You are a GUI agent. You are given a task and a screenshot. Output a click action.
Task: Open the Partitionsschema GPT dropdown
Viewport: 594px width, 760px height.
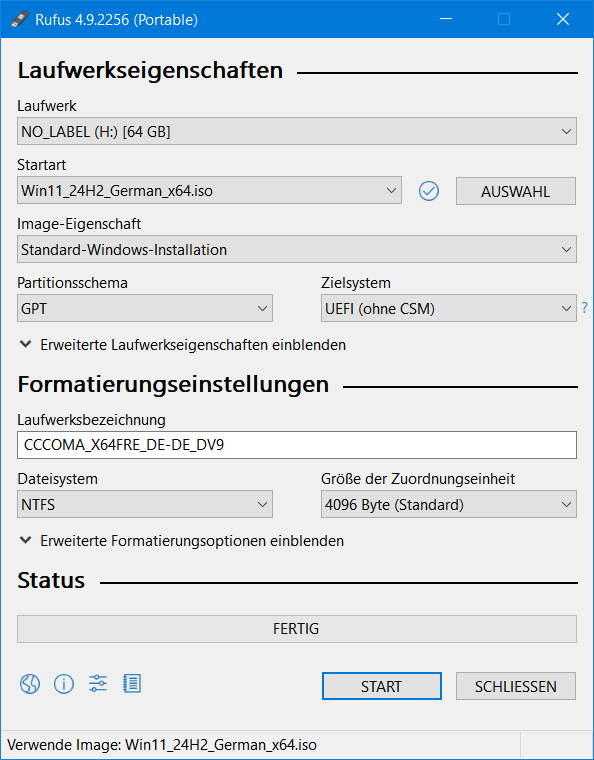coord(145,308)
